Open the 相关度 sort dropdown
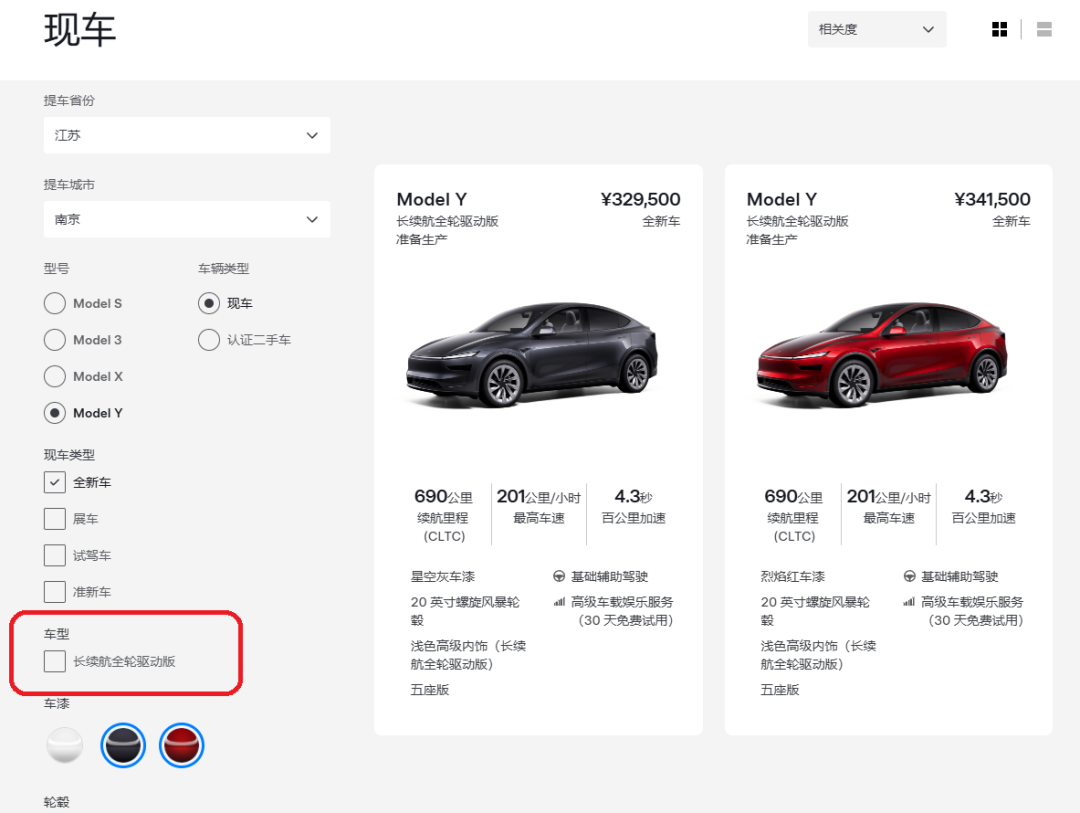The width and height of the screenshot is (1080, 813). pyautogui.click(x=877, y=29)
